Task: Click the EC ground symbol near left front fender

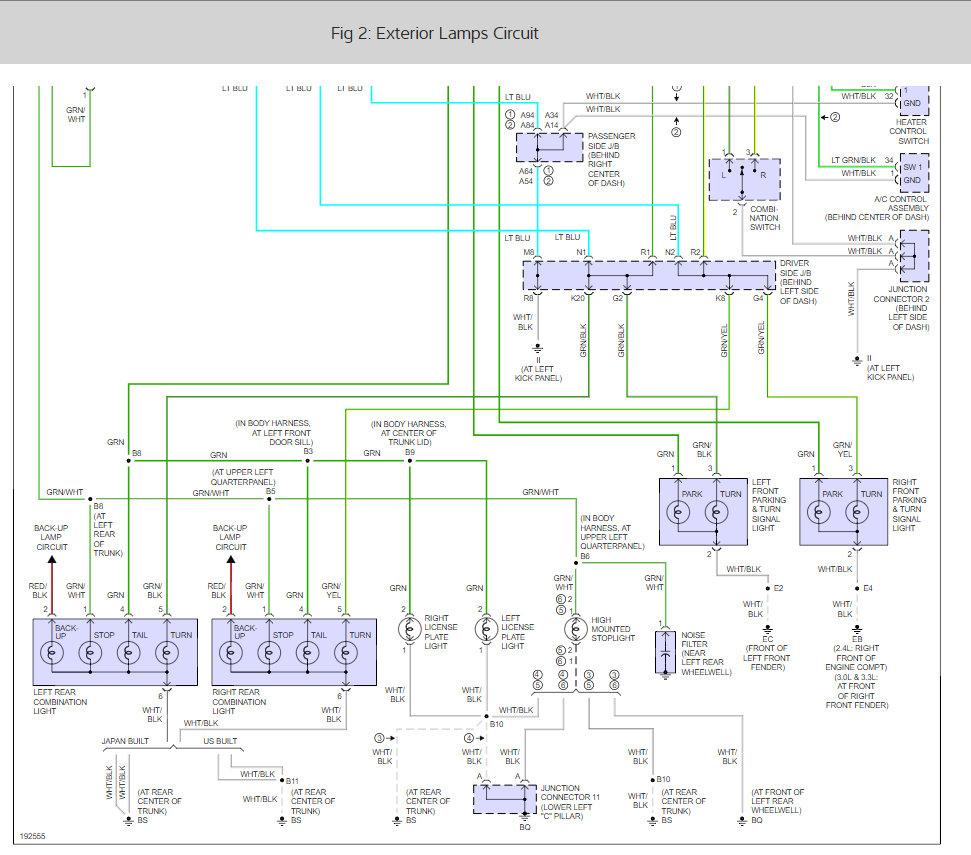Action: (x=768, y=630)
